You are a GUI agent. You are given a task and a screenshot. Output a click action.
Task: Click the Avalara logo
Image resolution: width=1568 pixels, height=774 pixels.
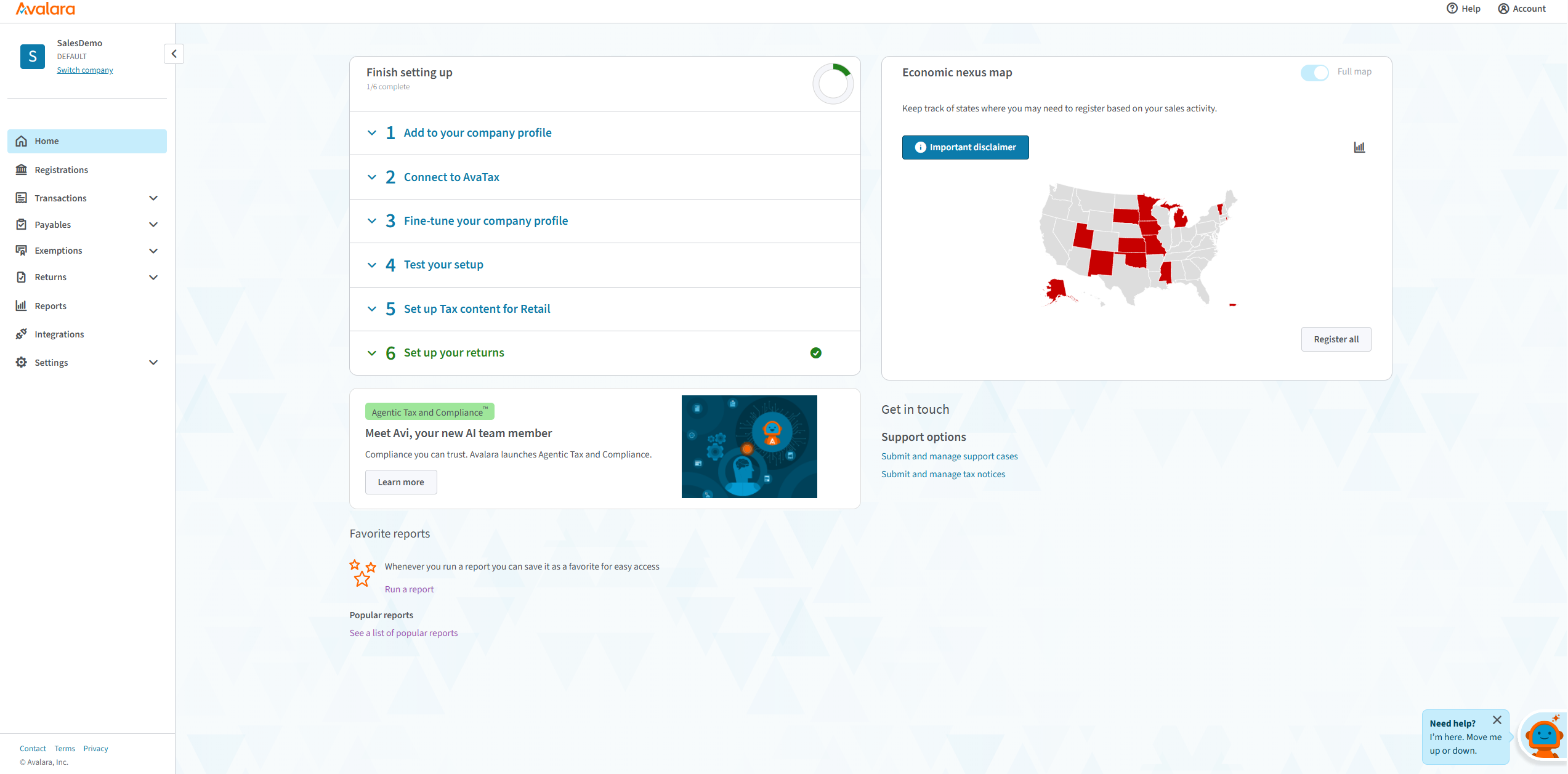[45, 9]
